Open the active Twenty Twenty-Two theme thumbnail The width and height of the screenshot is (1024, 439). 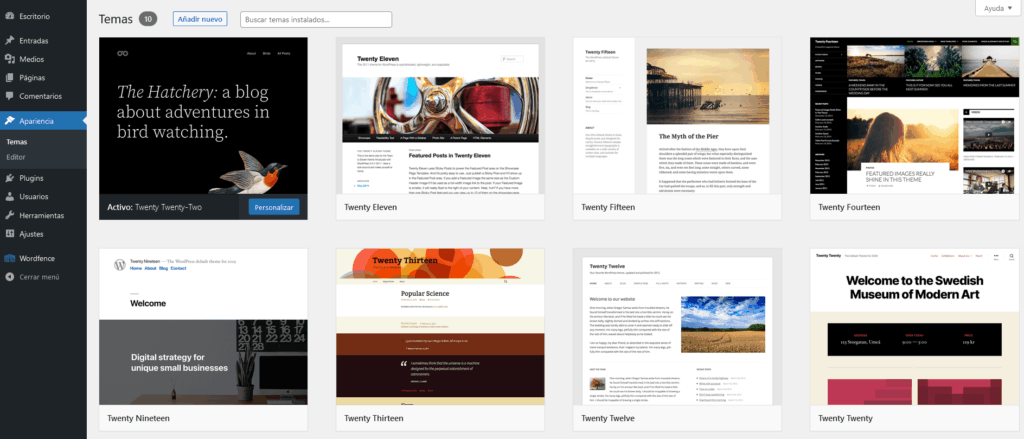tap(203, 116)
